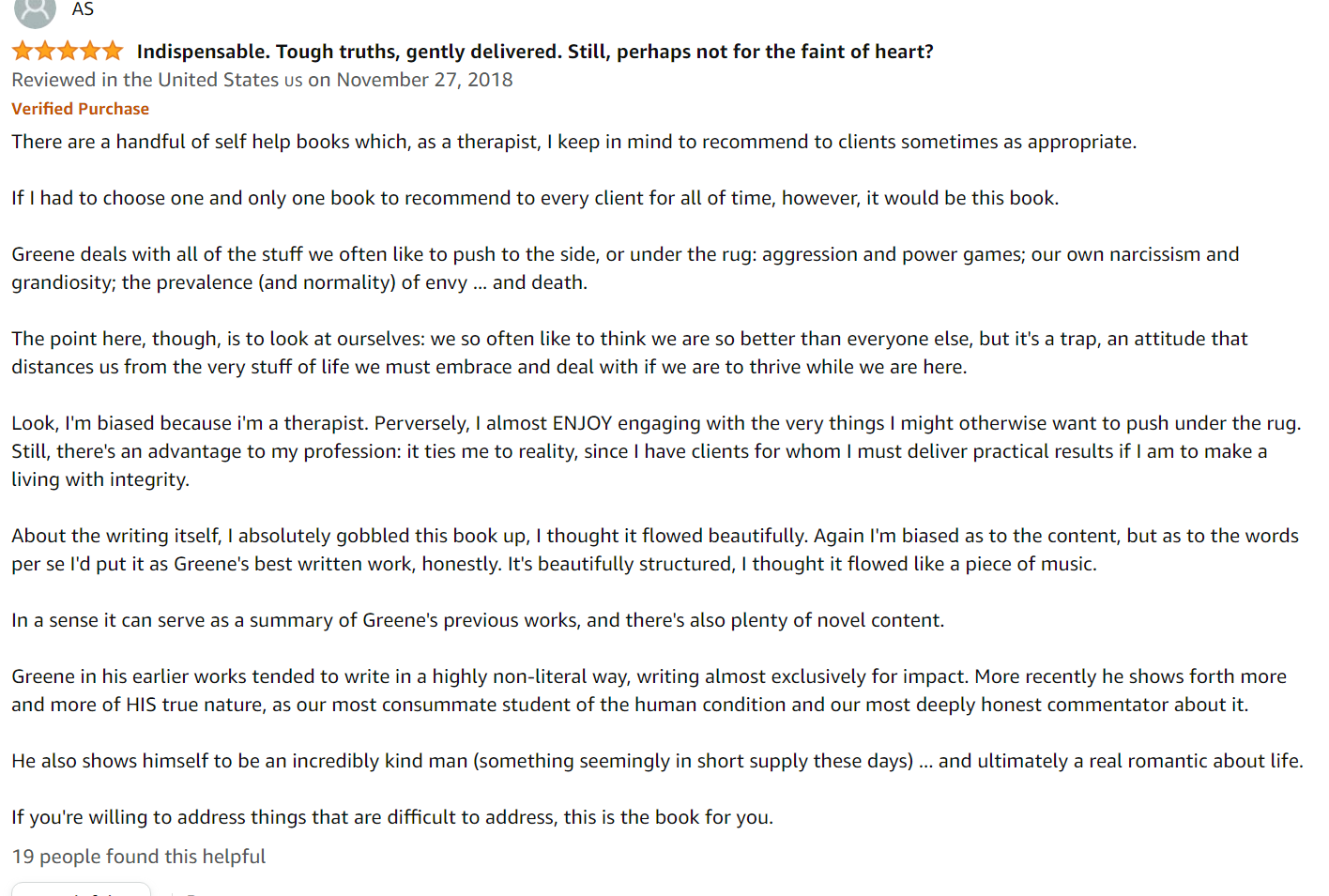Click the last star of the rating
This screenshot has width=1329, height=896.
113,51
